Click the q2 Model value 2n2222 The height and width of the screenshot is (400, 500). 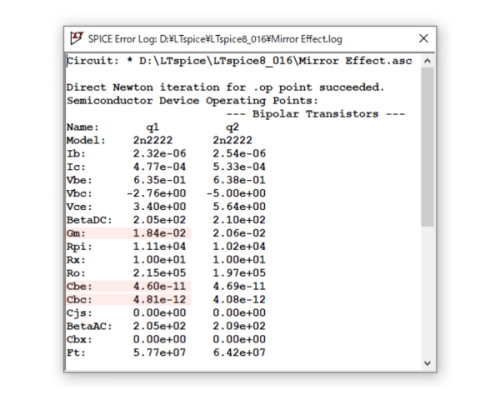click(232, 140)
